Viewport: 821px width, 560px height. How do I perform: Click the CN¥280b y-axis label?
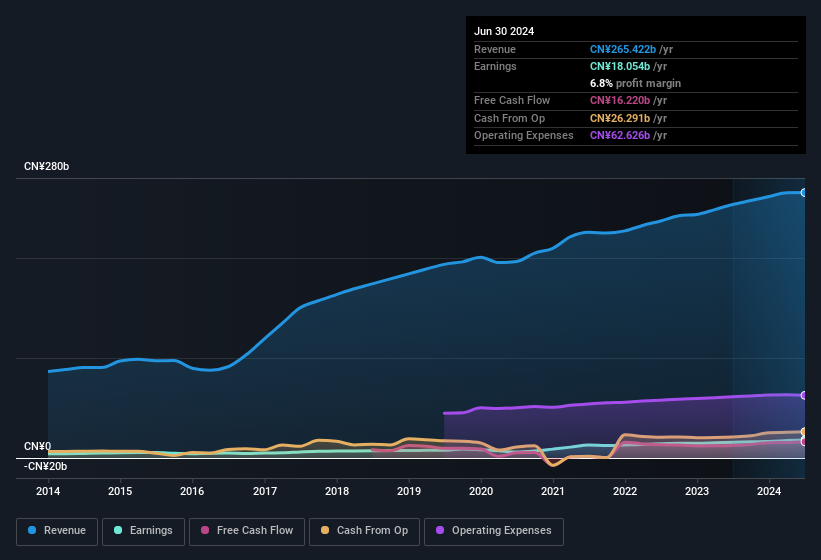click(x=47, y=166)
